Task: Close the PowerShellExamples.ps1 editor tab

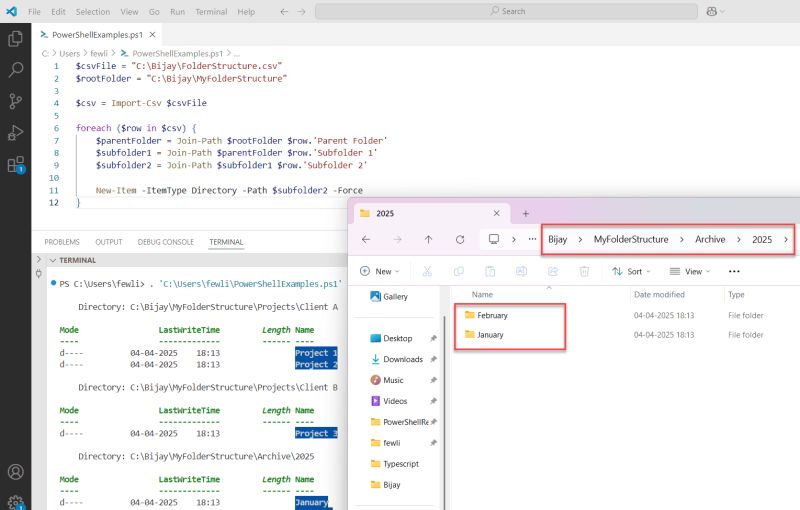Action: (x=152, y=35)
